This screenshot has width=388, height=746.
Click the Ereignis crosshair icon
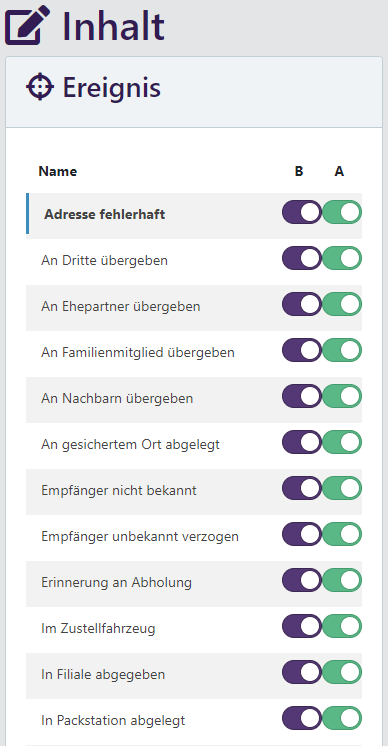pyautogui.click(x=39, y=87)
